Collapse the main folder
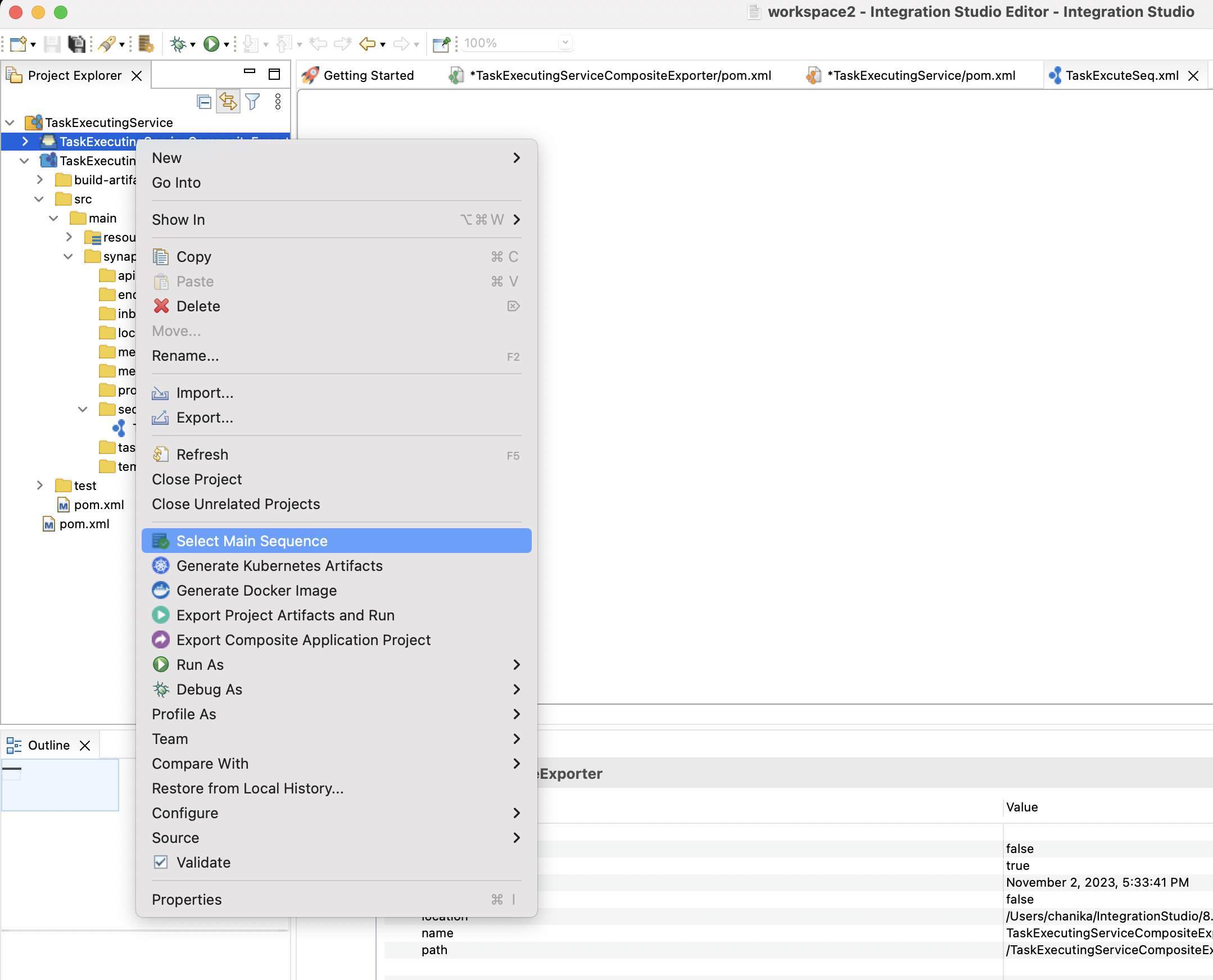 [x=53, y=219]
